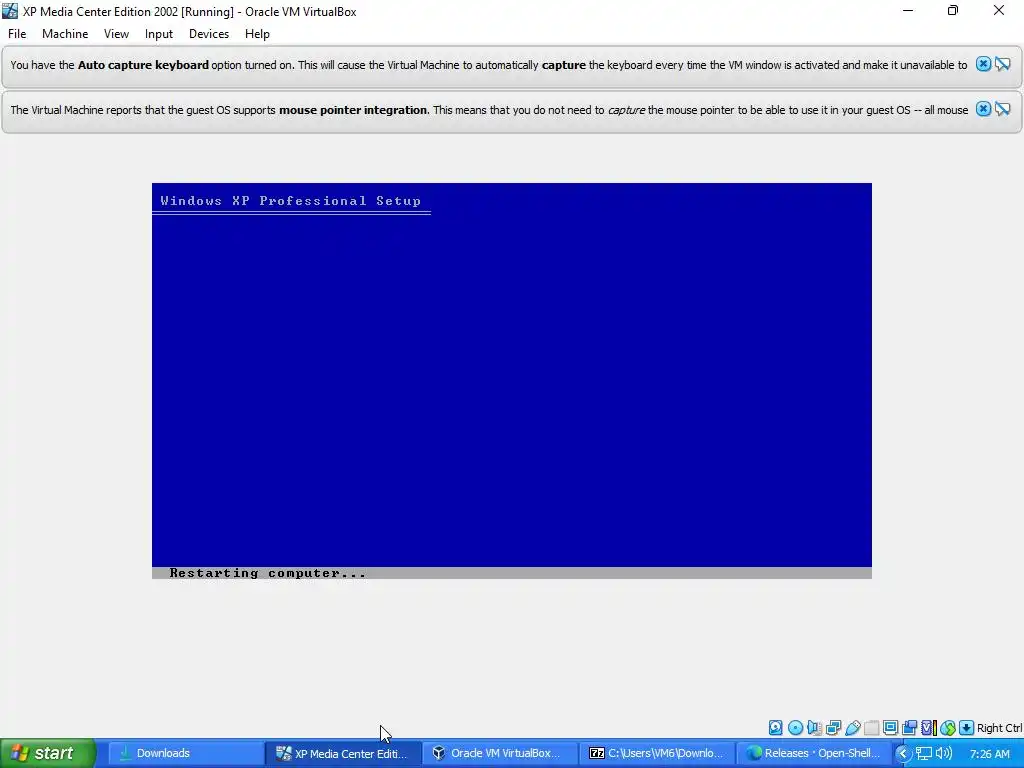Click the keyboard capture arrow icon
Screen dimensions: 1024x768
click(967, 728)
